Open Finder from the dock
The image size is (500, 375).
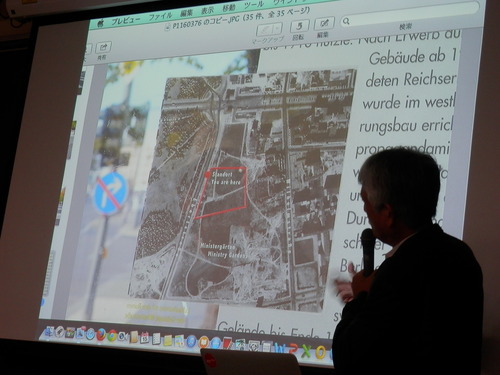(x=49, y=332)
